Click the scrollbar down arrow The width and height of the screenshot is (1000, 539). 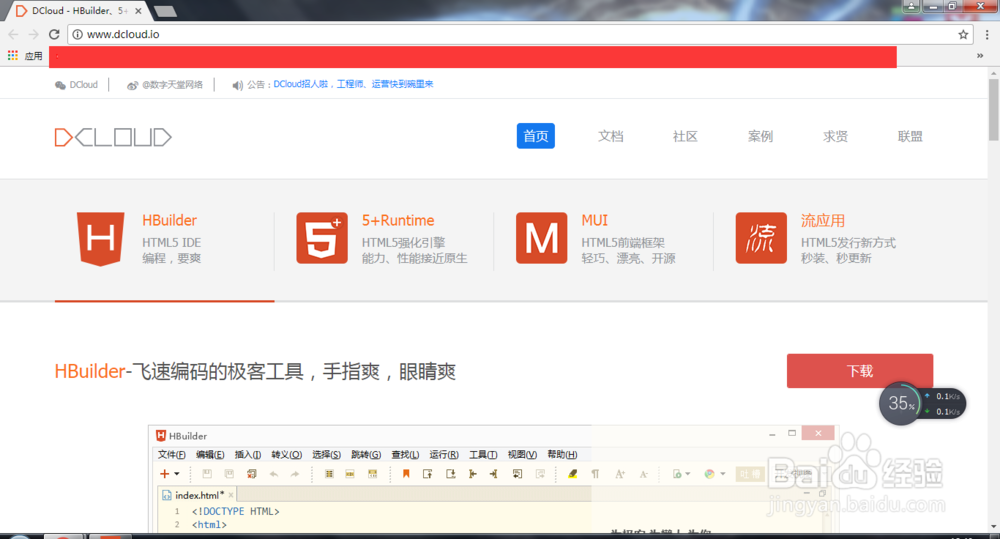click(x=994, y=527)
